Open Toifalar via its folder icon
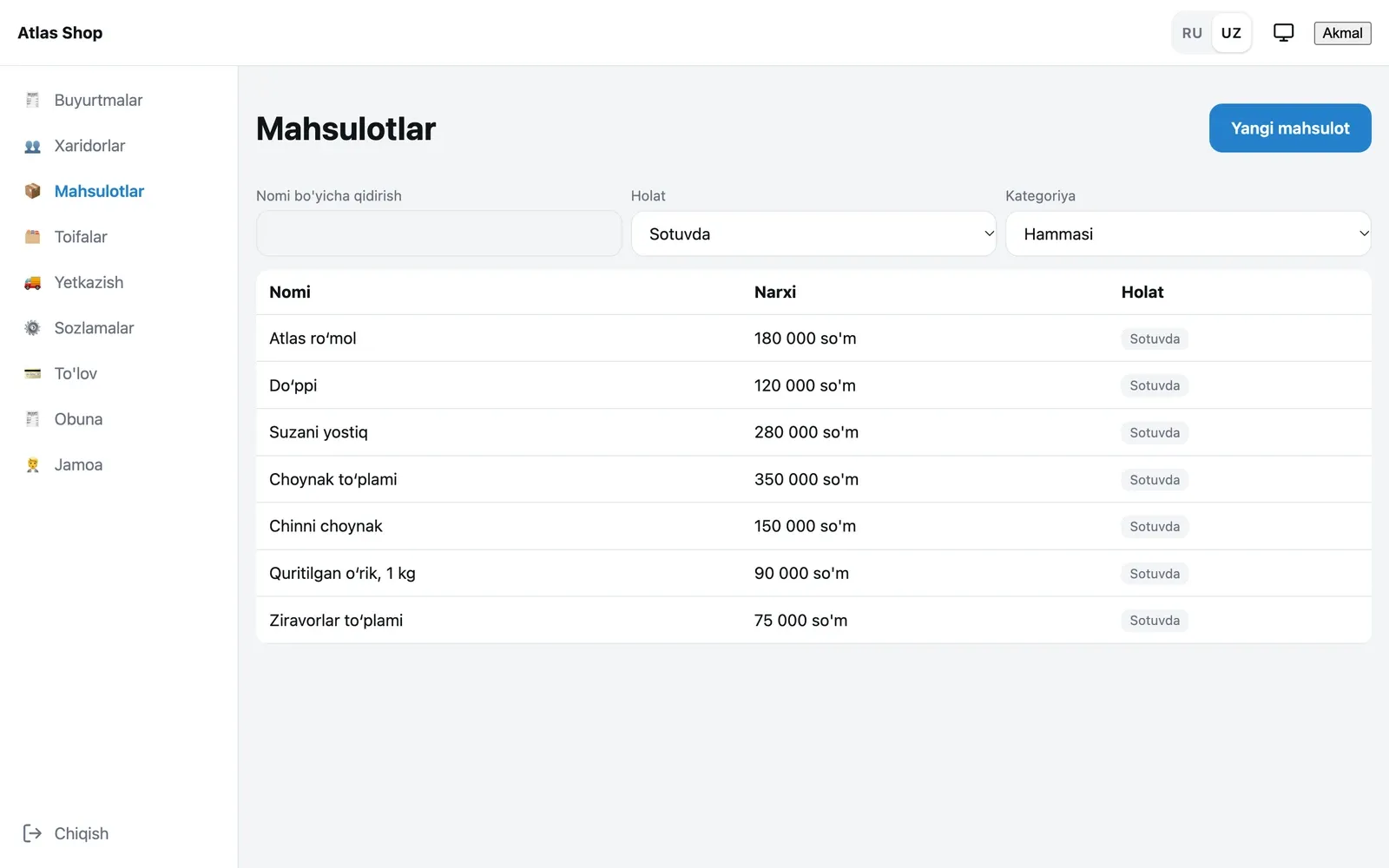 (x=32, y=237)
